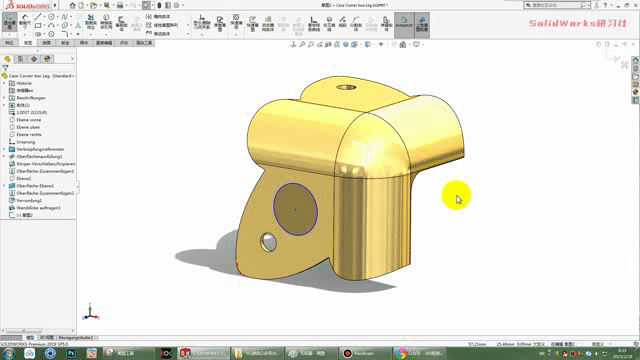
Task: Click the Print icon in the top toolbar
Action: pyautogui.click(x=120, y=5)
